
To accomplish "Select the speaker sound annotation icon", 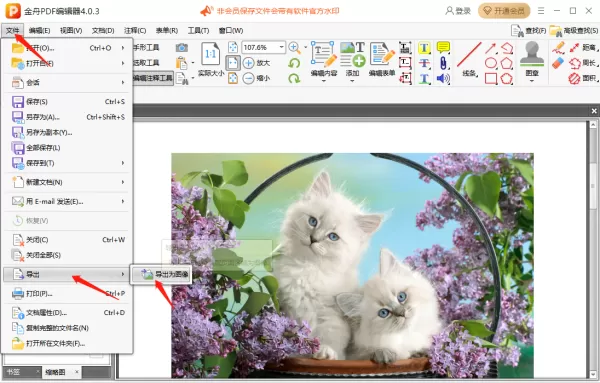I will 443,78.
